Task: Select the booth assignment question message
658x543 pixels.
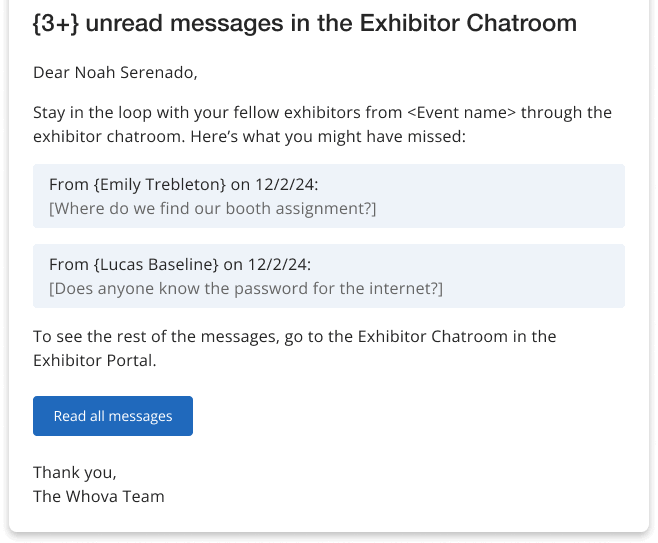Action: pos(213,208)
